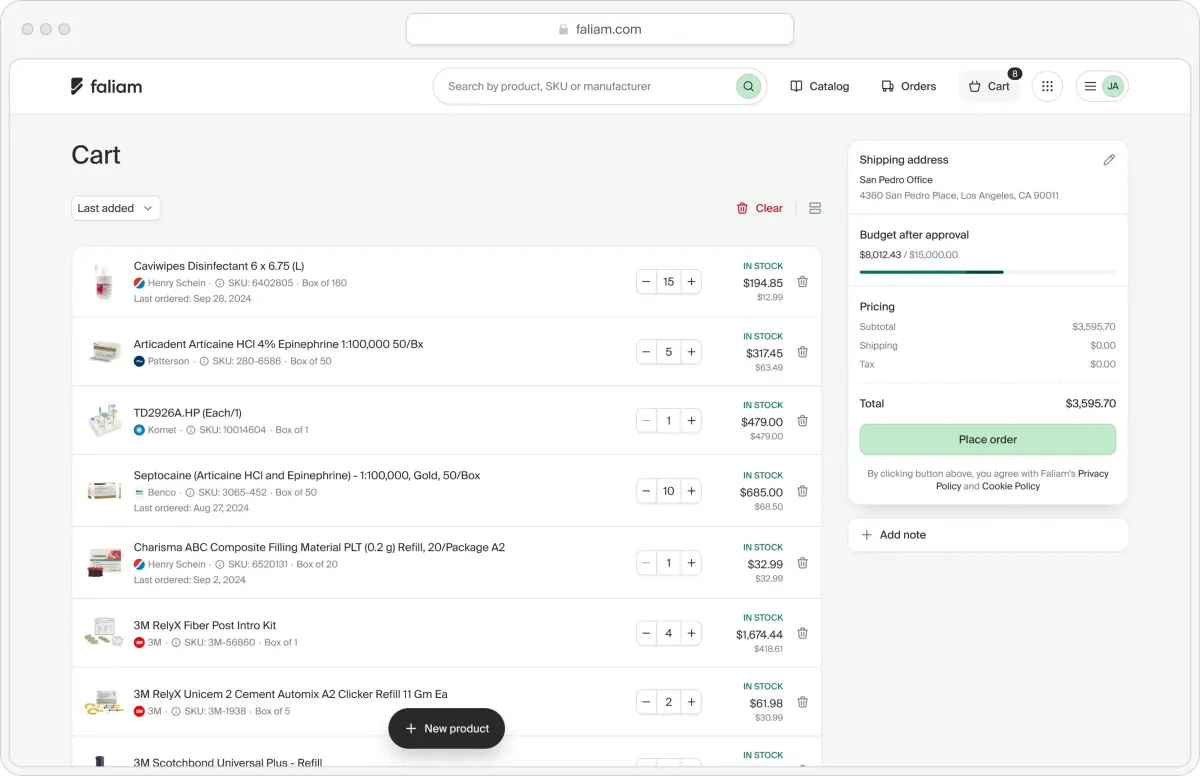This screenshot has width=1200, height=776.
Task: Add a note to the order
Action: (988, 535)
